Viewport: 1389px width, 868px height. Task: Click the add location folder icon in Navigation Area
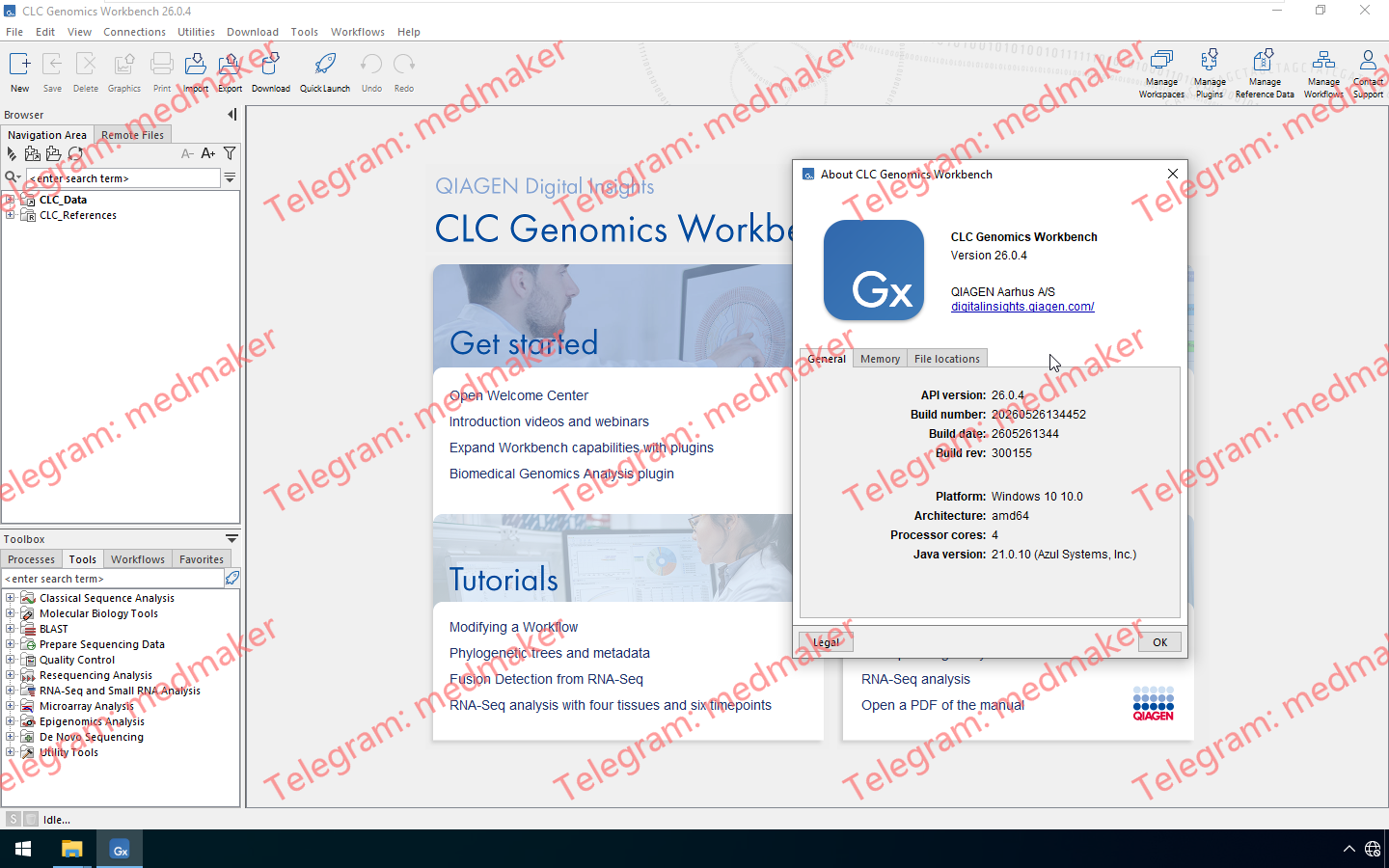click(32, 153)
